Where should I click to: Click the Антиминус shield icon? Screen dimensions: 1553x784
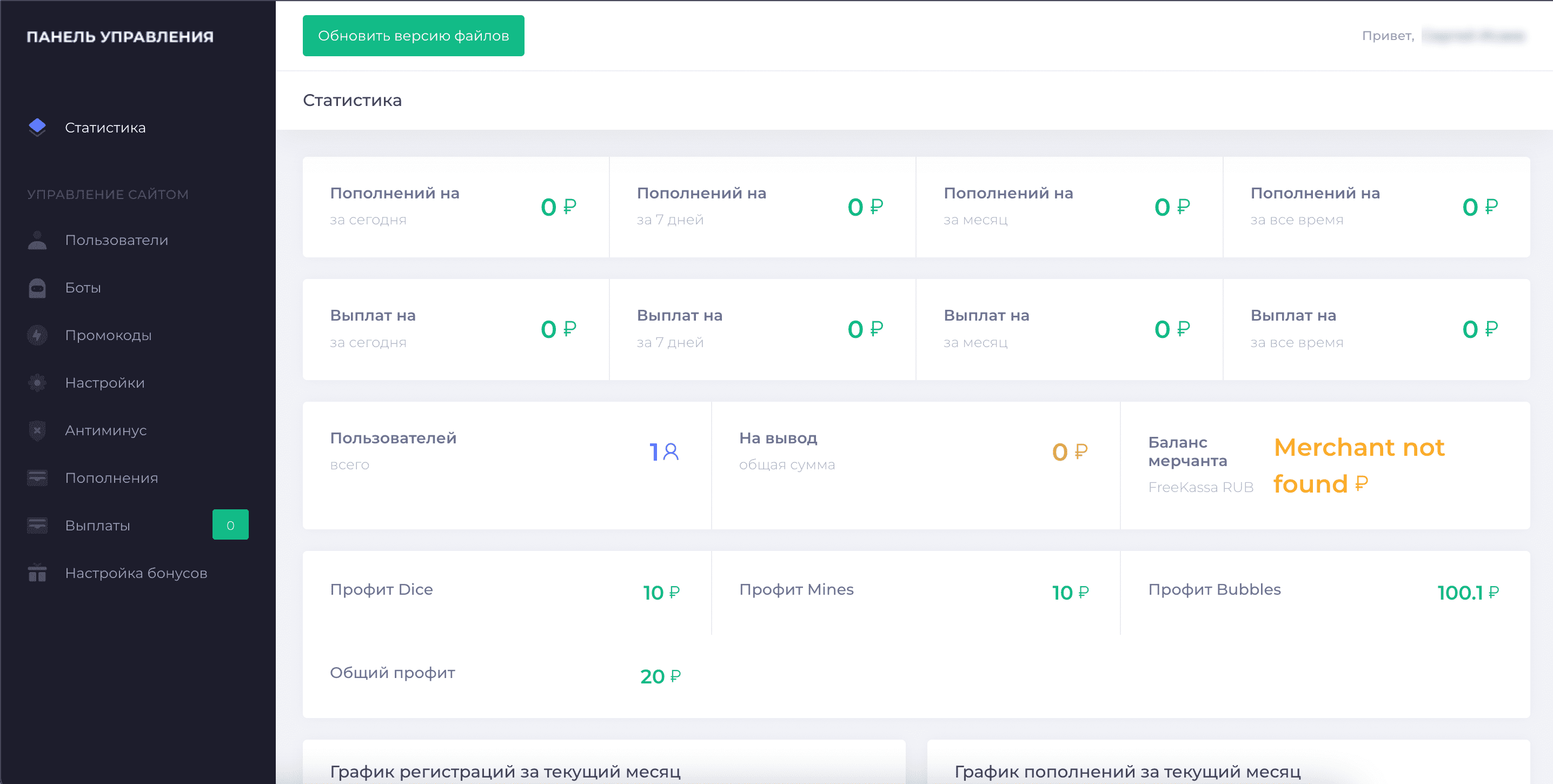(x=37, y=430)
